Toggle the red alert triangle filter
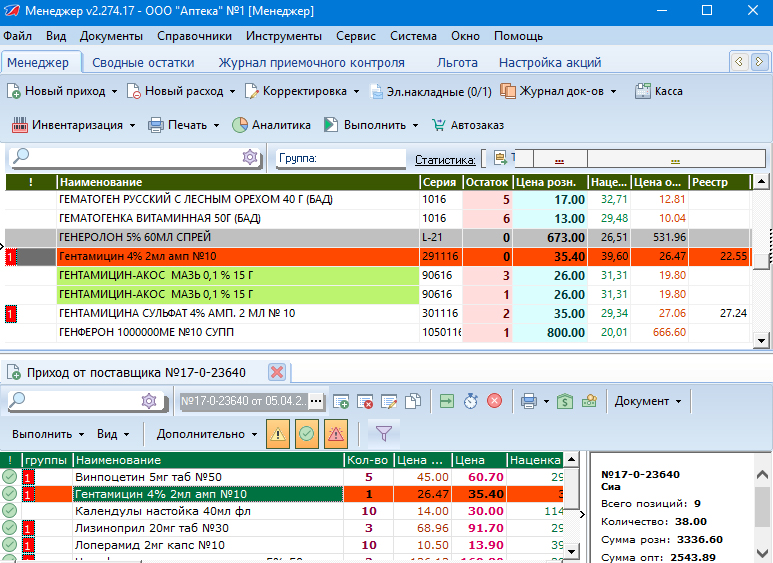Screen dimensions: 773x563 click(335, 434)
